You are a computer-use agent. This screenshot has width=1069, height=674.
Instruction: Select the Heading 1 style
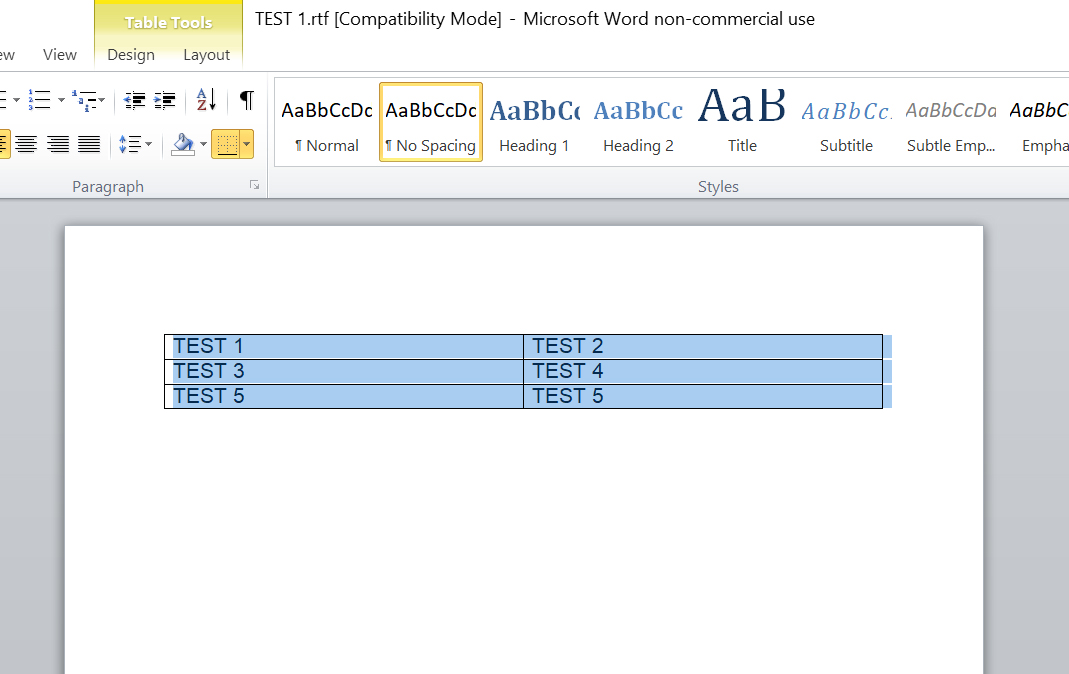point(534,120)
